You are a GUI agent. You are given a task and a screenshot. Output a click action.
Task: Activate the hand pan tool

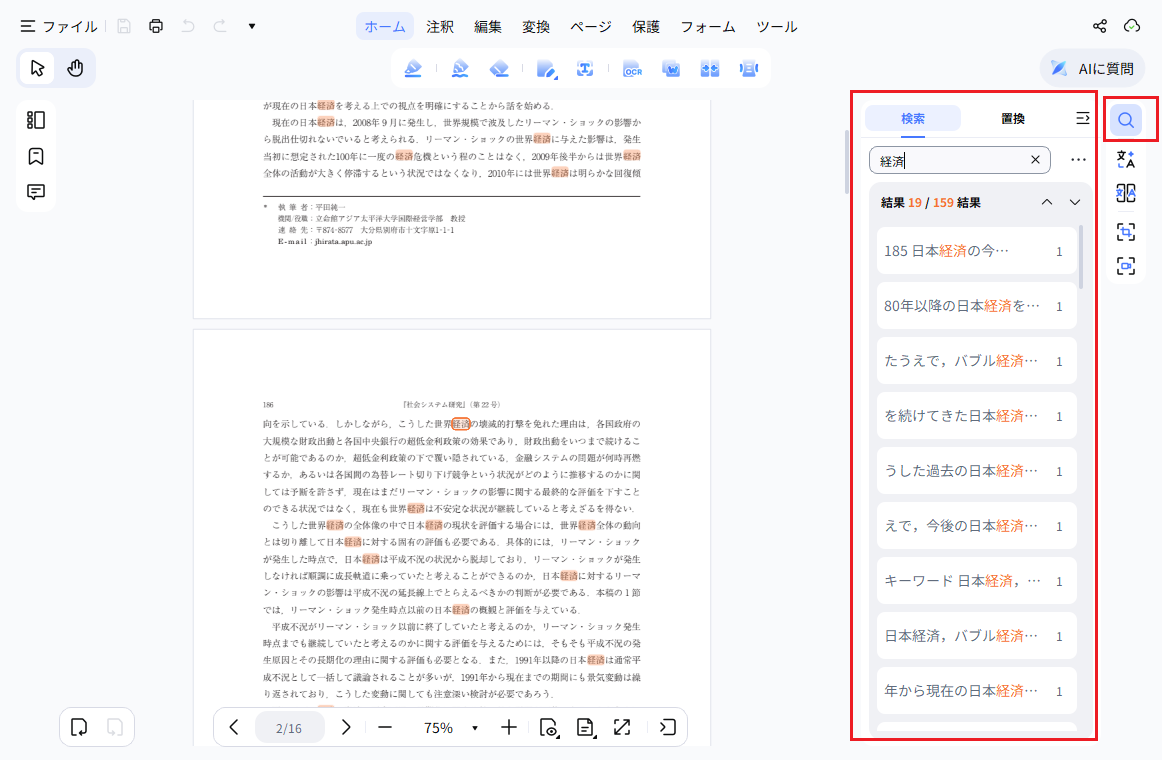75,68
